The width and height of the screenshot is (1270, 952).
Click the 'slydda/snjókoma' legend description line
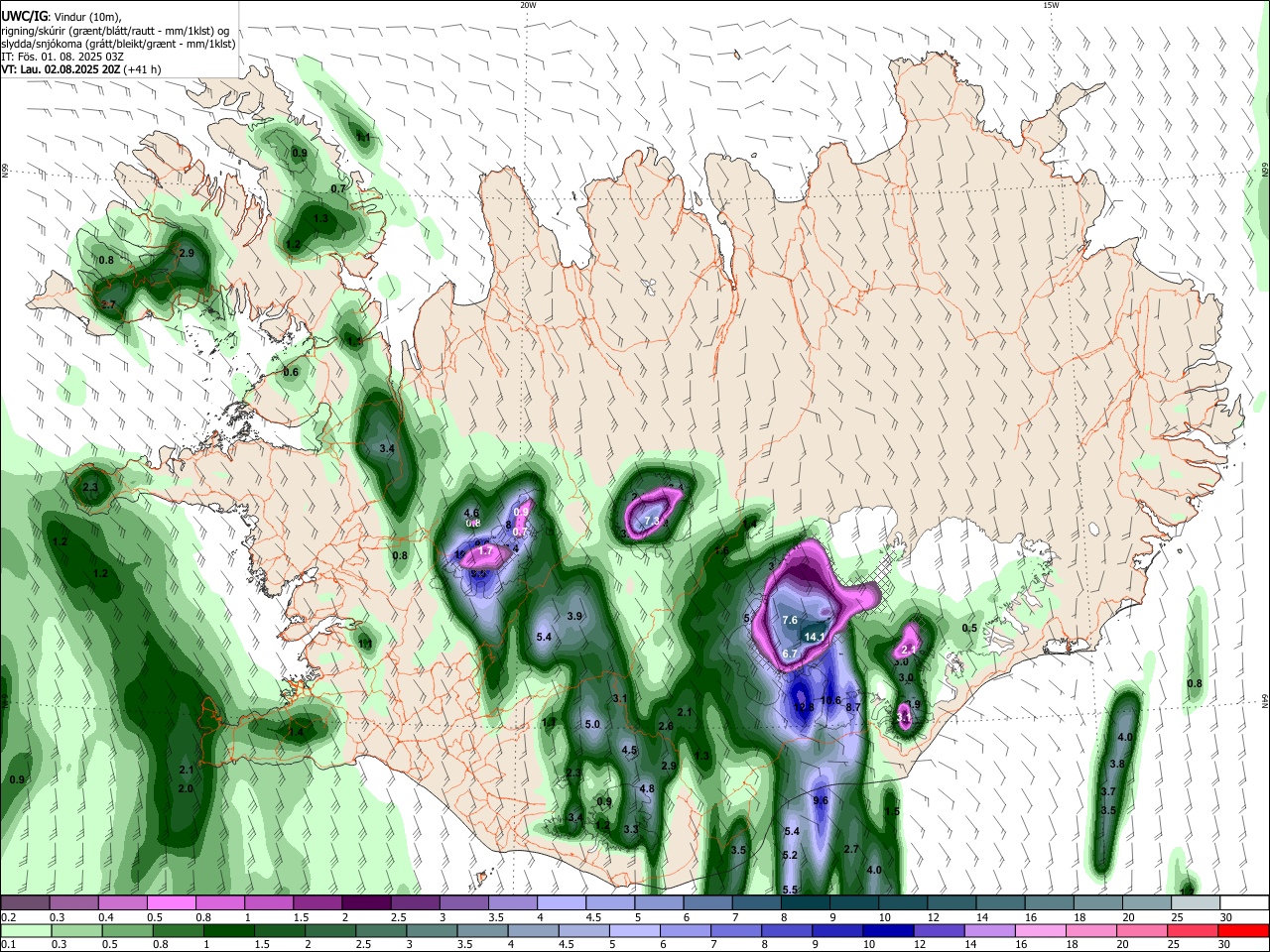pyautogui.click(x=118, y=43)
